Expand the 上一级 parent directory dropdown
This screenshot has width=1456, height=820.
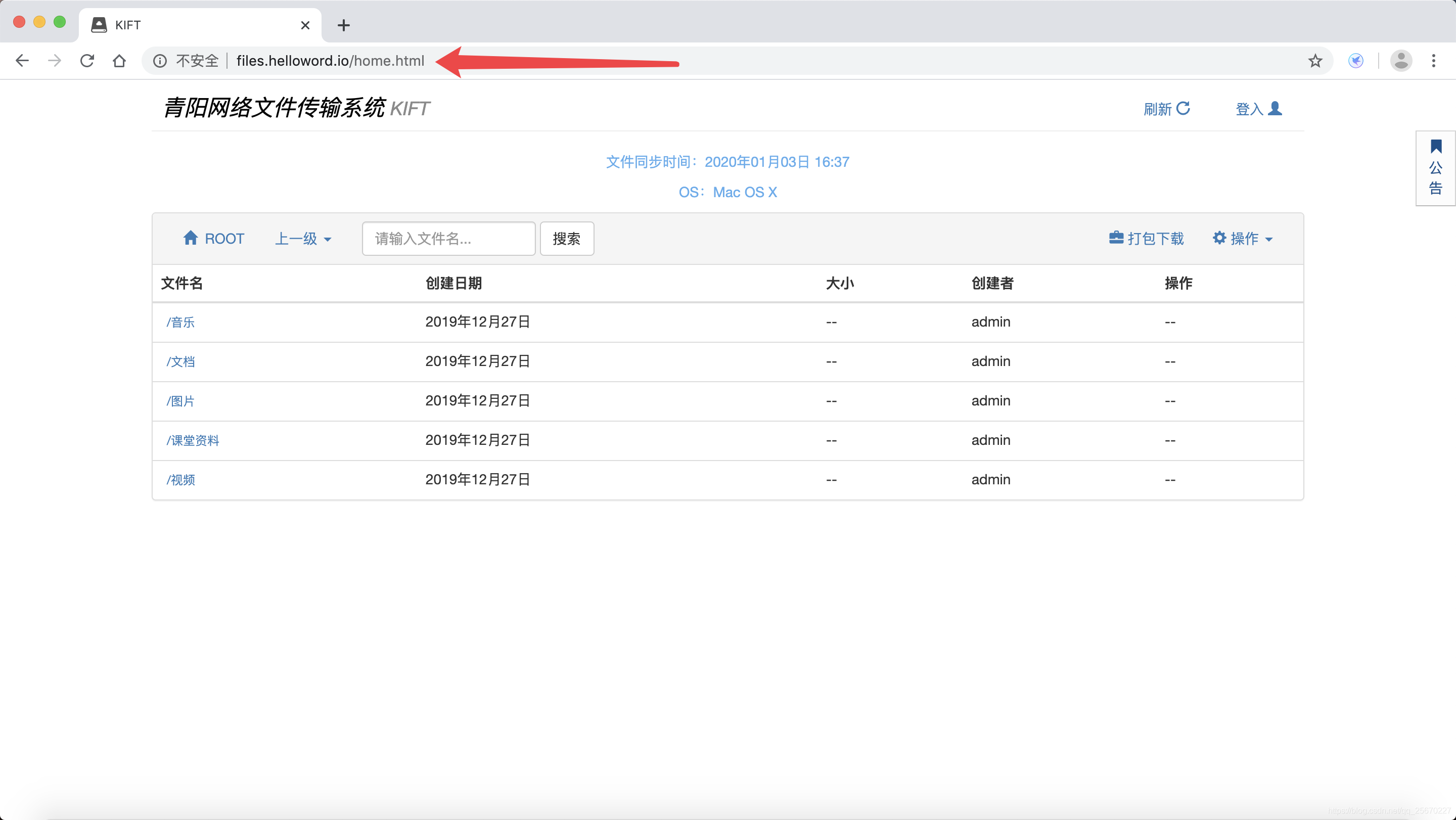pos(303,239)
